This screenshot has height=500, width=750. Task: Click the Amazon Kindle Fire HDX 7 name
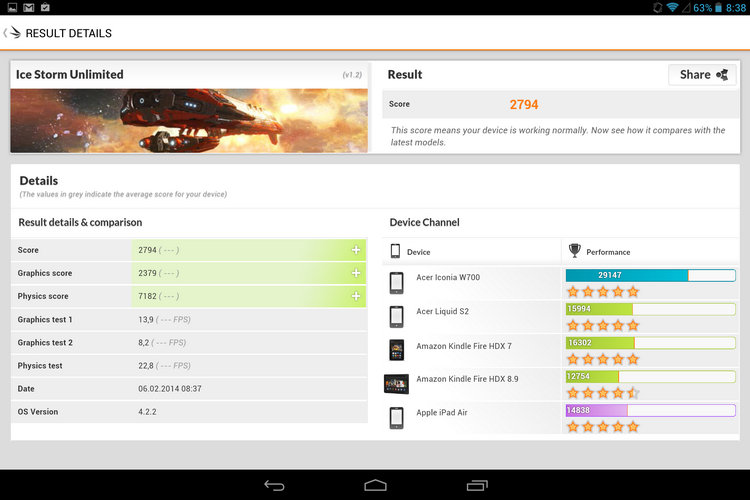click(x=464, y=345)
